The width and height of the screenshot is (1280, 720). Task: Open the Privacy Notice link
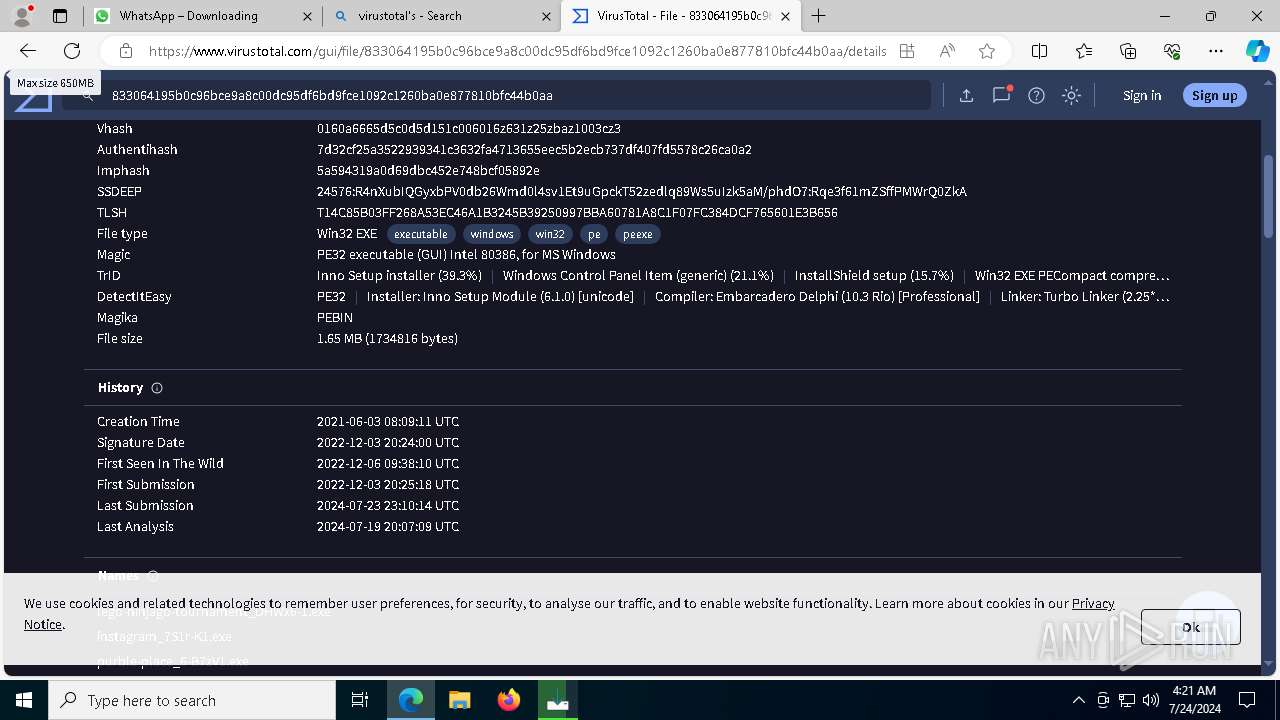click(1093, 603)
